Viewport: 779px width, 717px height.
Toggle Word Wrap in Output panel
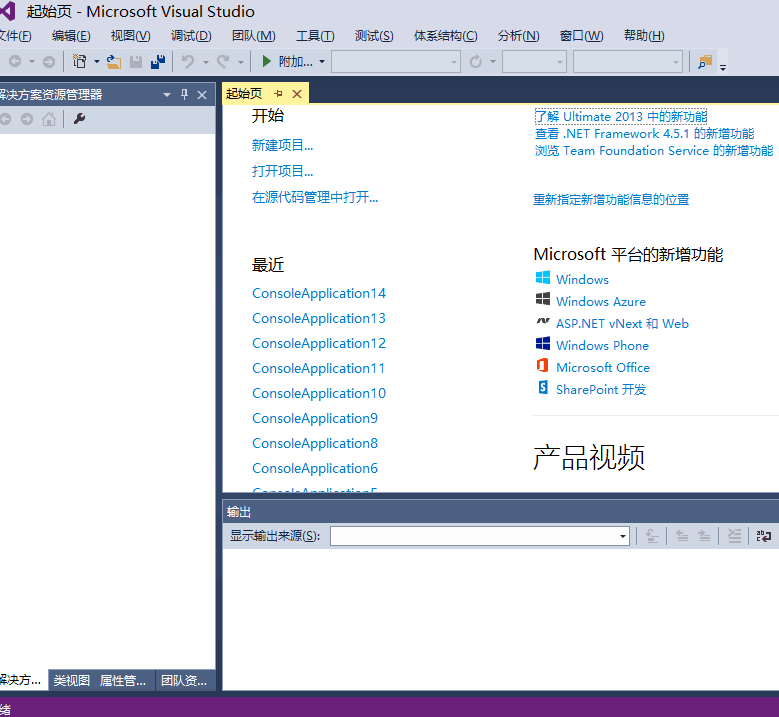[764, 536]
